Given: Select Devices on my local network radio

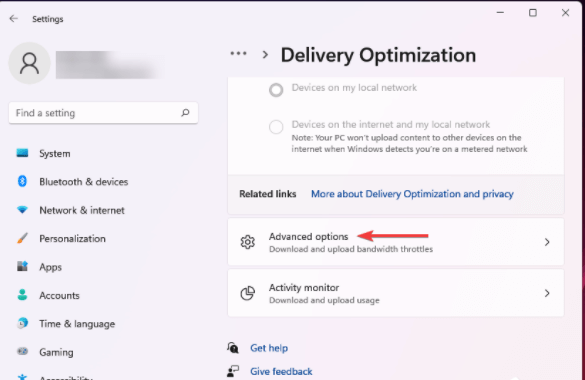Looking at the screenshot, I should point(276,90).
